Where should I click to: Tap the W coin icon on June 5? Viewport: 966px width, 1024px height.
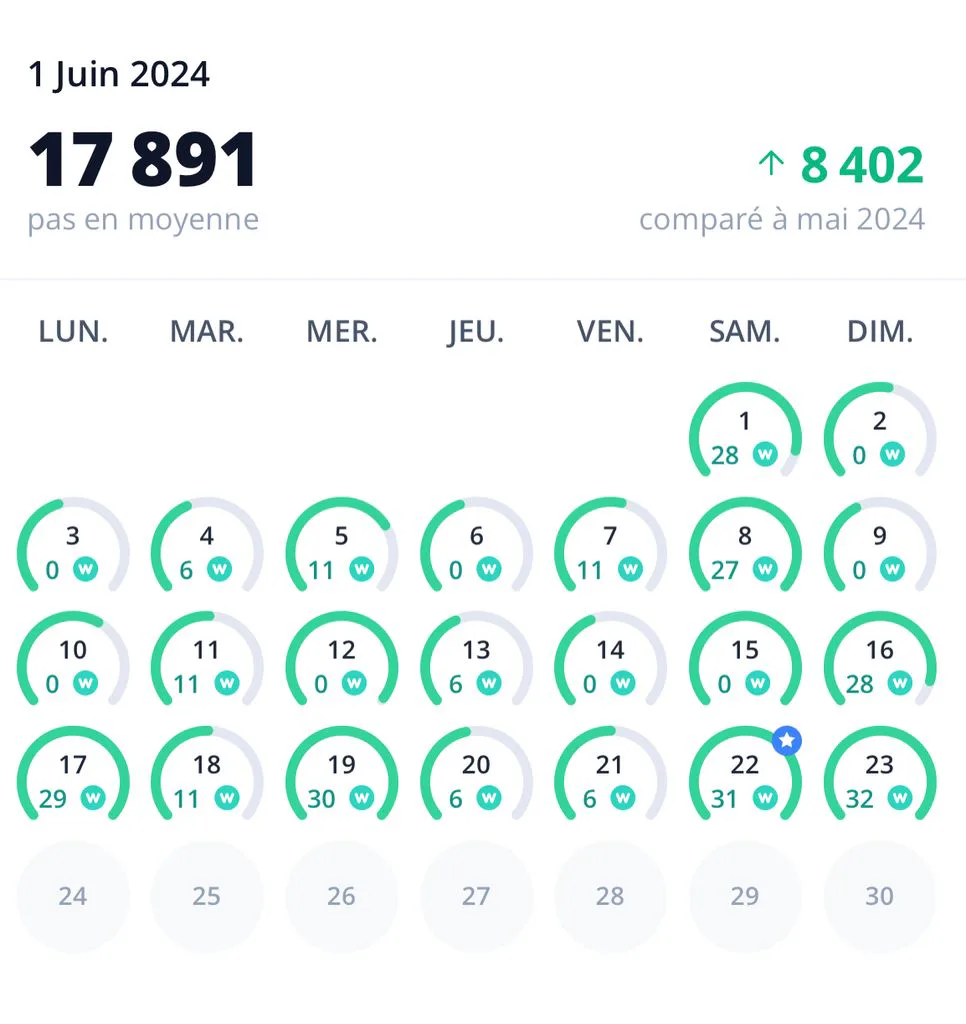coord(361,569)
